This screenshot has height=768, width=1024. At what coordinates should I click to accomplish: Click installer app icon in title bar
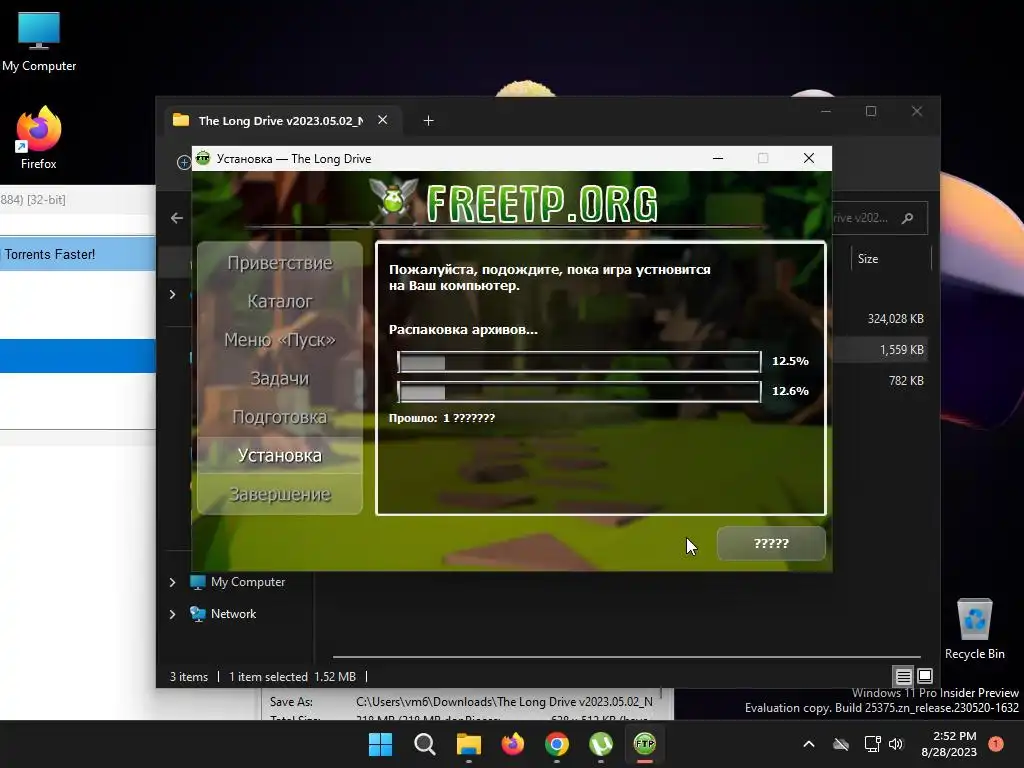point(203,158)
